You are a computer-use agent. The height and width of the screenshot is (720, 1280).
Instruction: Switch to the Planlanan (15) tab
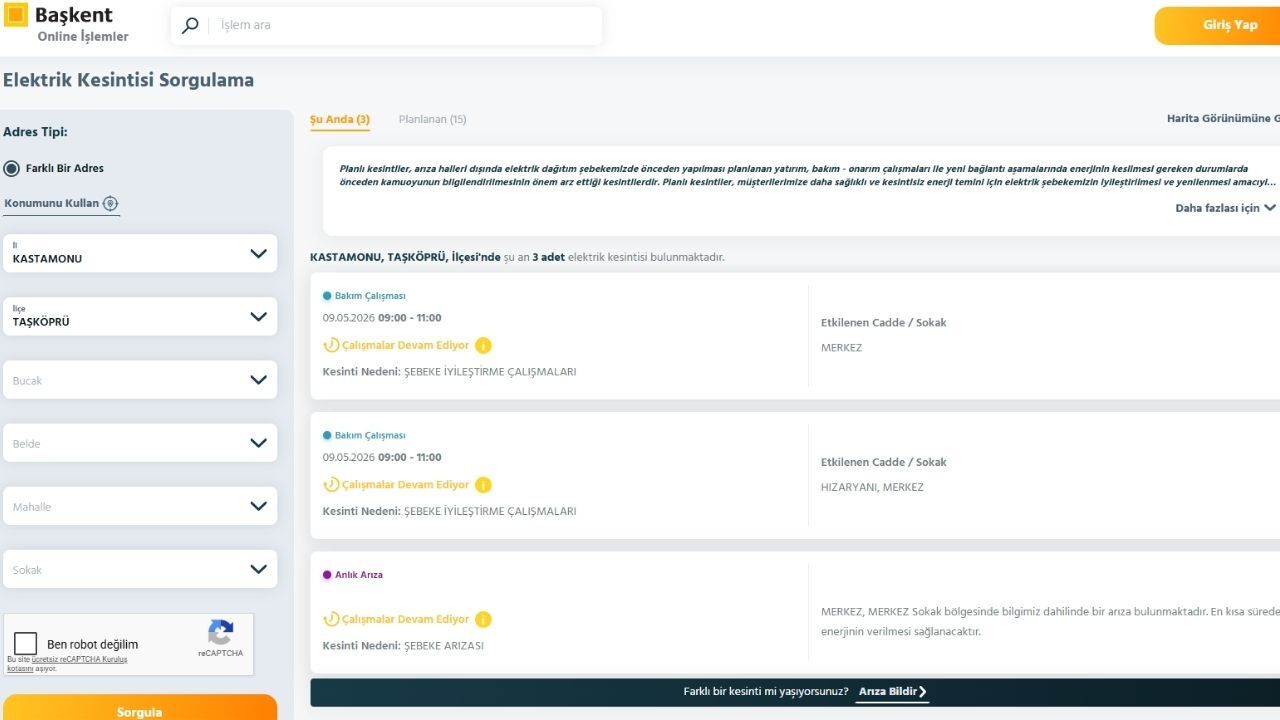click(432, 120)
